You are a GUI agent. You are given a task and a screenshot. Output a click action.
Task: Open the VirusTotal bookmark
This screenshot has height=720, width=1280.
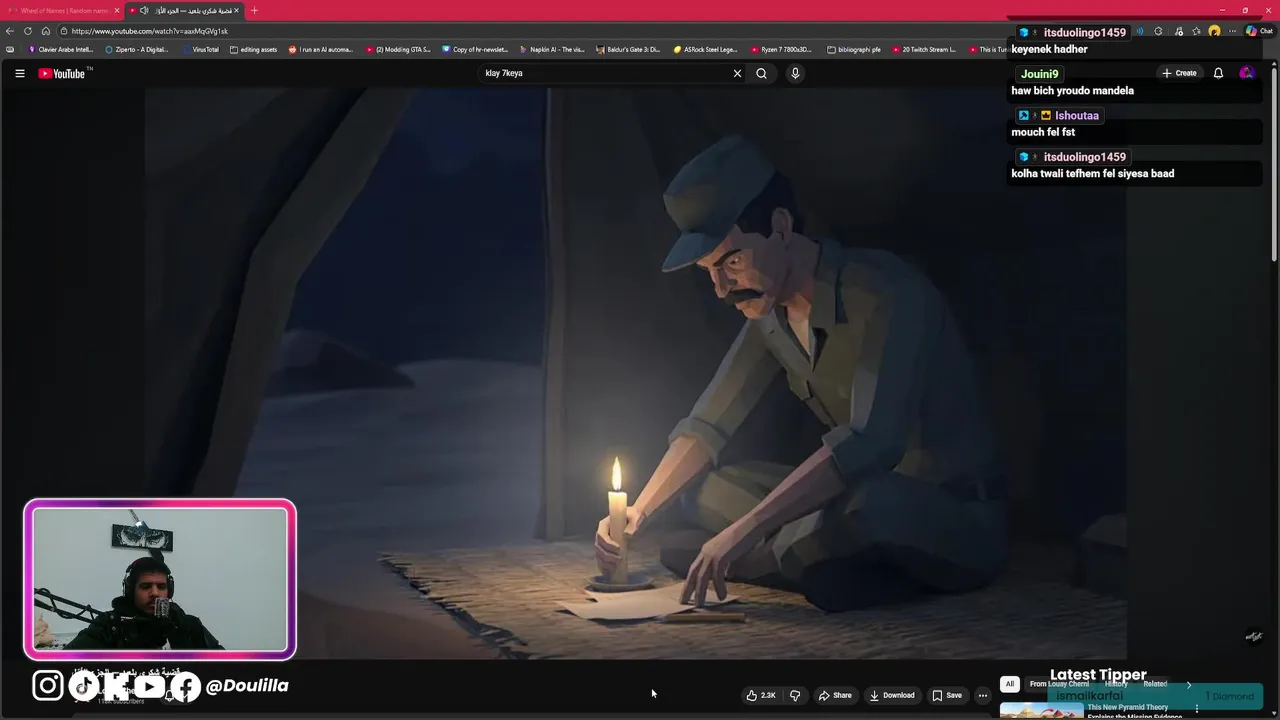tap(201, 49)
